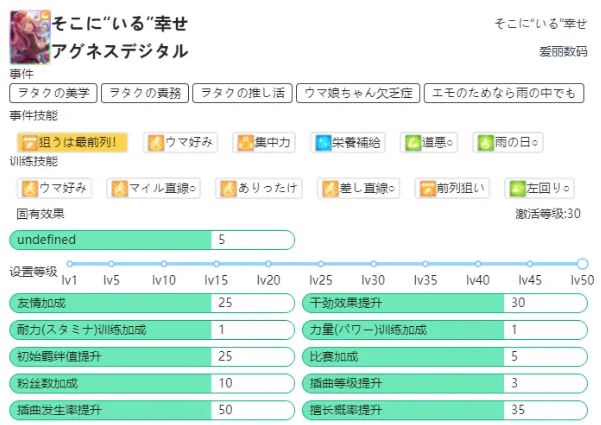Click the slider handle at lv50
The image size is (601, 425).
[582, 264]
